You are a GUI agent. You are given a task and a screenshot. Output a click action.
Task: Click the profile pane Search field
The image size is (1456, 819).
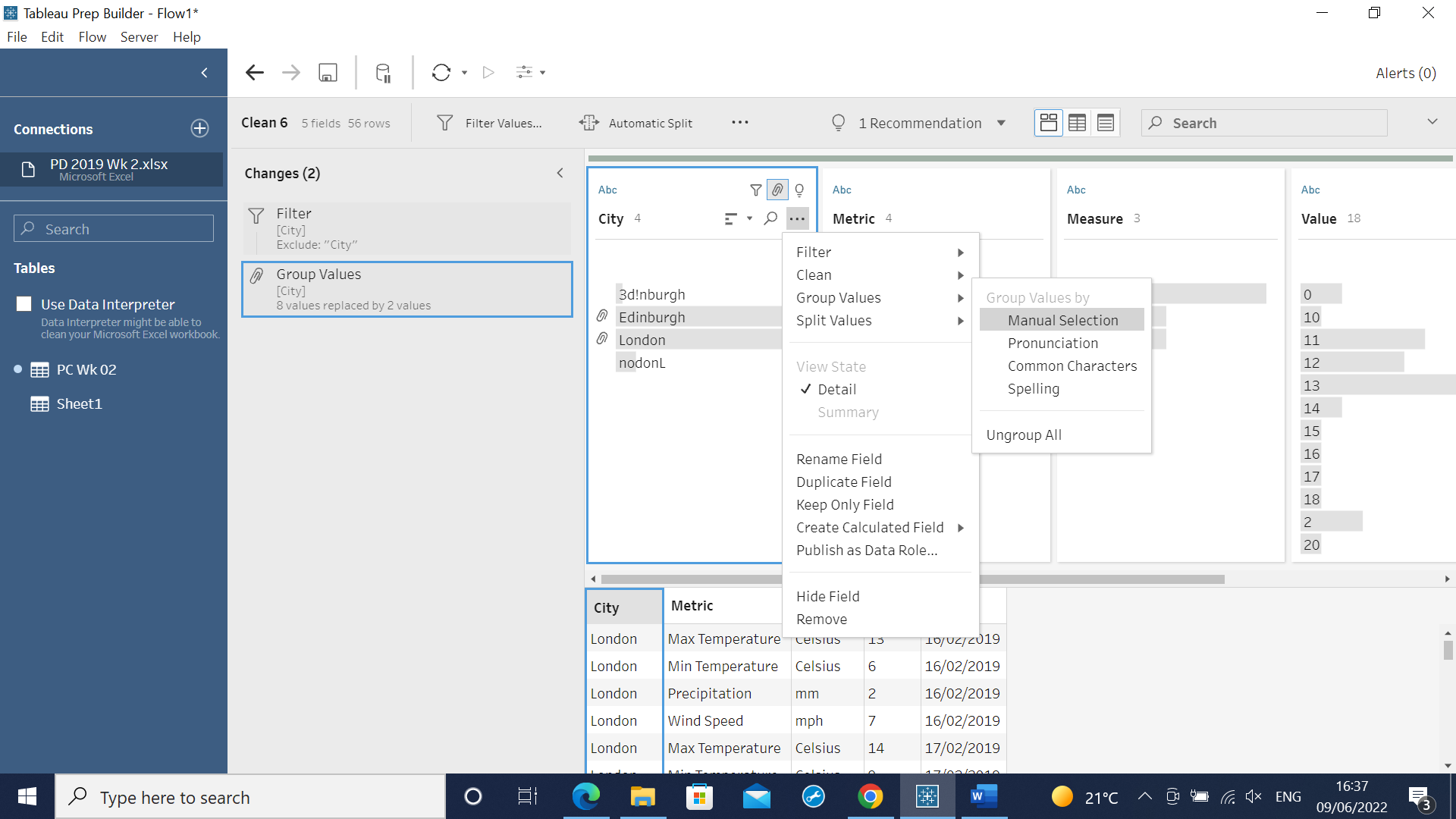[x=1264, y=123]
